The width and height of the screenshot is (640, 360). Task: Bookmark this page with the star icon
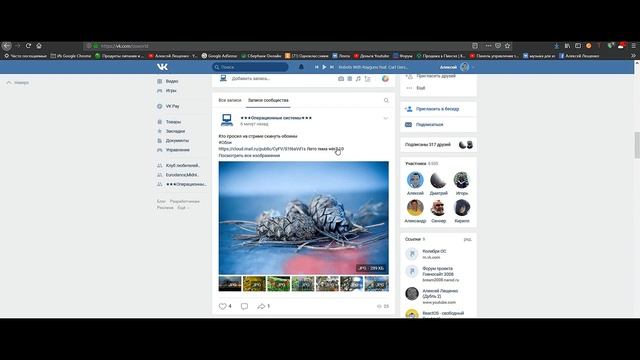click(507, 46)
